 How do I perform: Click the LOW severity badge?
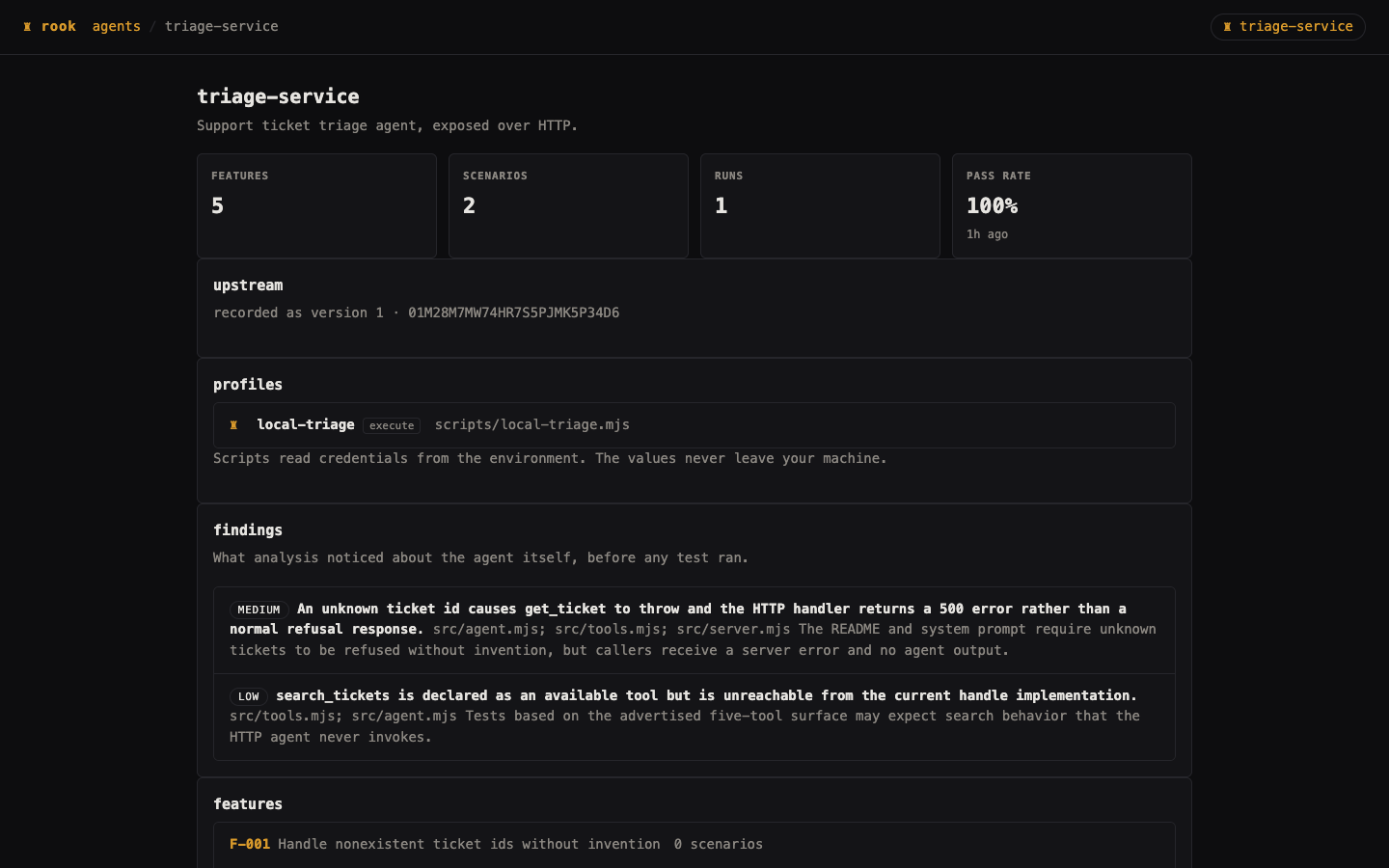[x=249, y=696]
